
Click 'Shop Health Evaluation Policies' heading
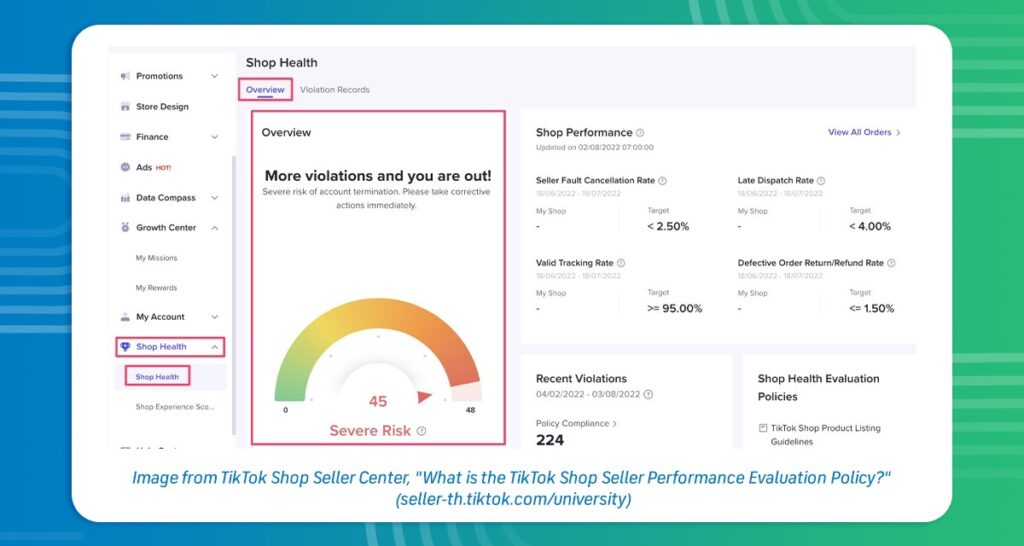click(818, 387)
